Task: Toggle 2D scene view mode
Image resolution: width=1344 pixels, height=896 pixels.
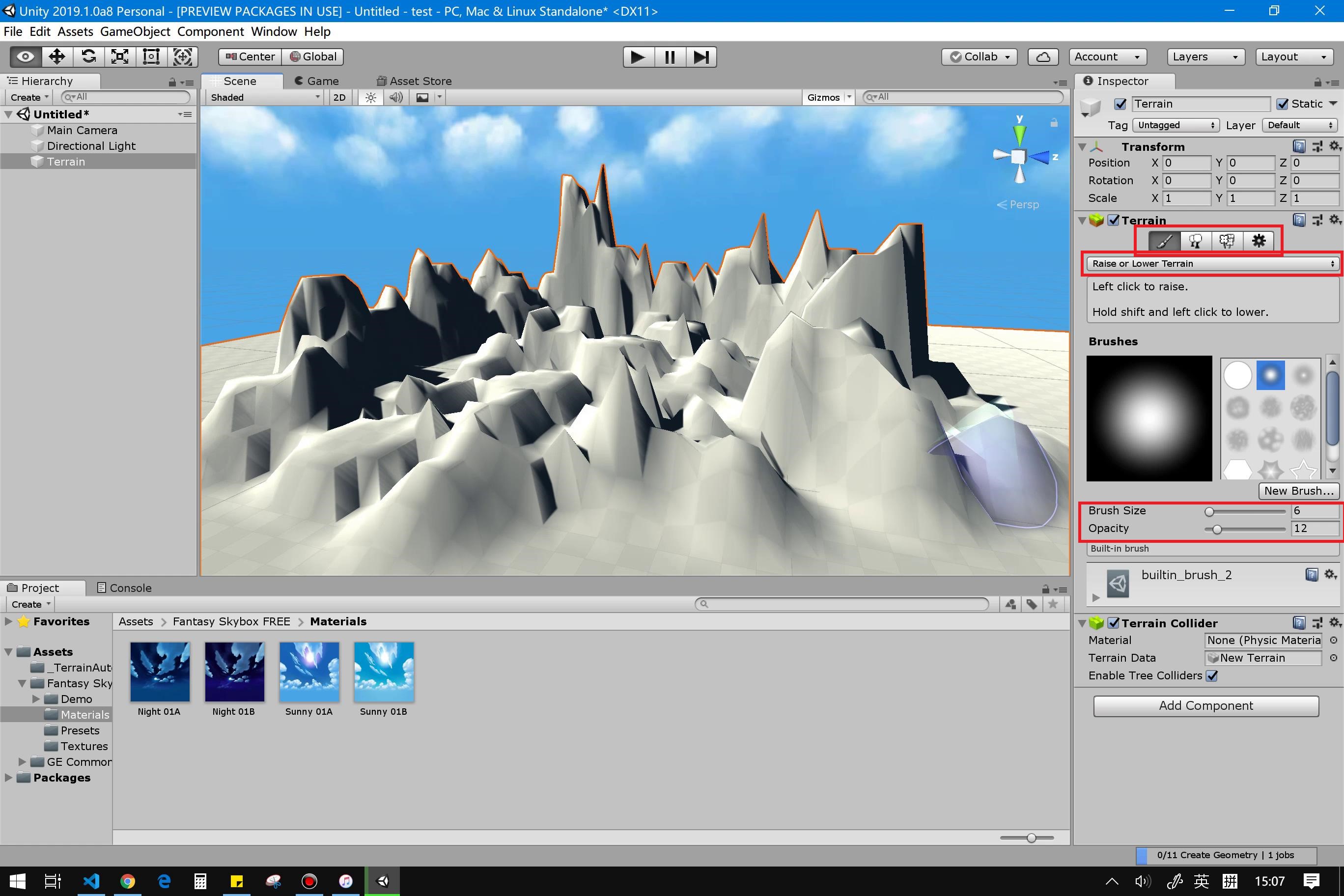Action: 339,98
